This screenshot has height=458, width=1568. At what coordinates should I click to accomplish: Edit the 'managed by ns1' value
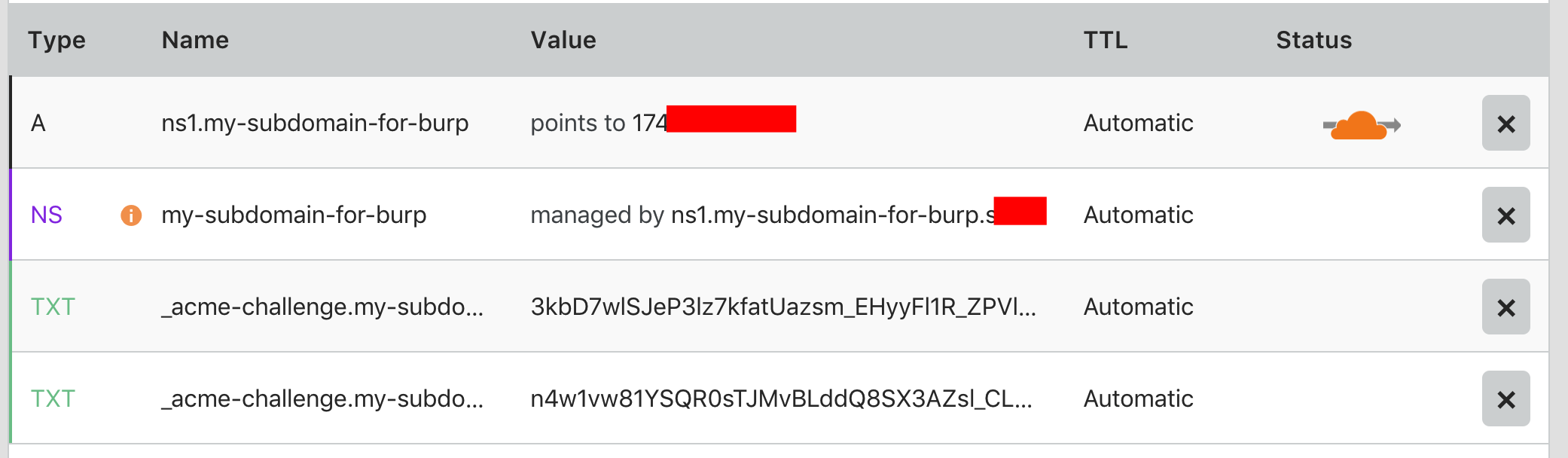pos(789,213)
